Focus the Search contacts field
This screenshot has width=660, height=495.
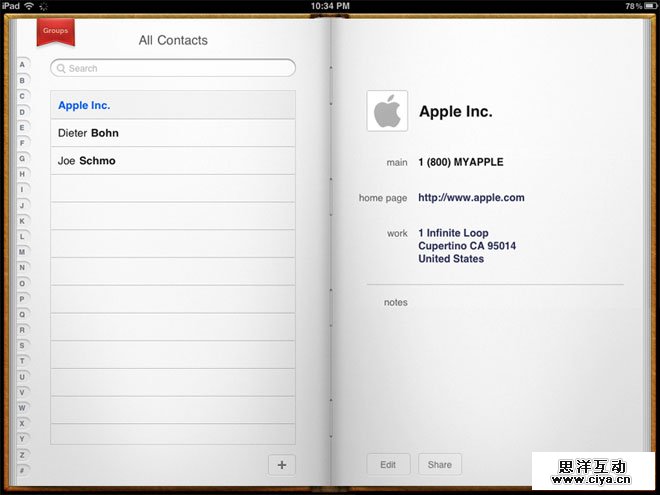tap(173, 68)
